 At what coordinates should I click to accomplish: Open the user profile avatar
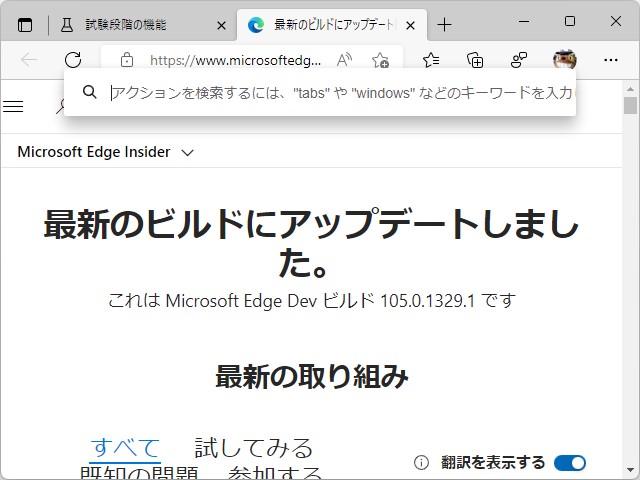coord(564,60)
